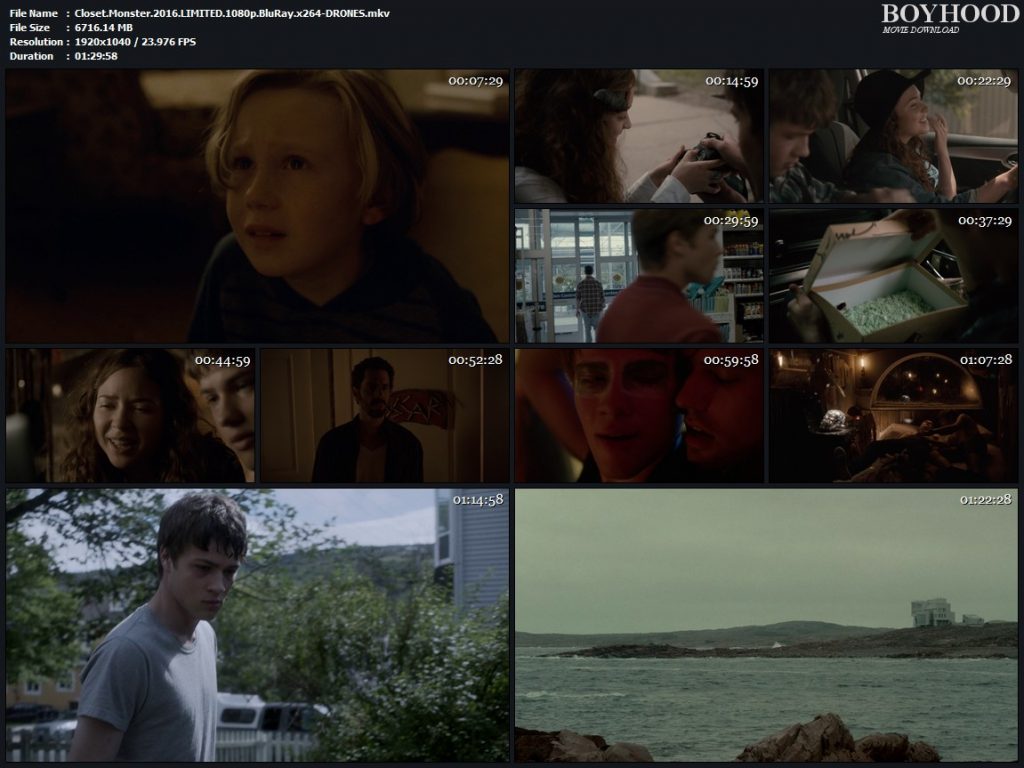Click the BOYHOOD logo in the header

(950, 13)
